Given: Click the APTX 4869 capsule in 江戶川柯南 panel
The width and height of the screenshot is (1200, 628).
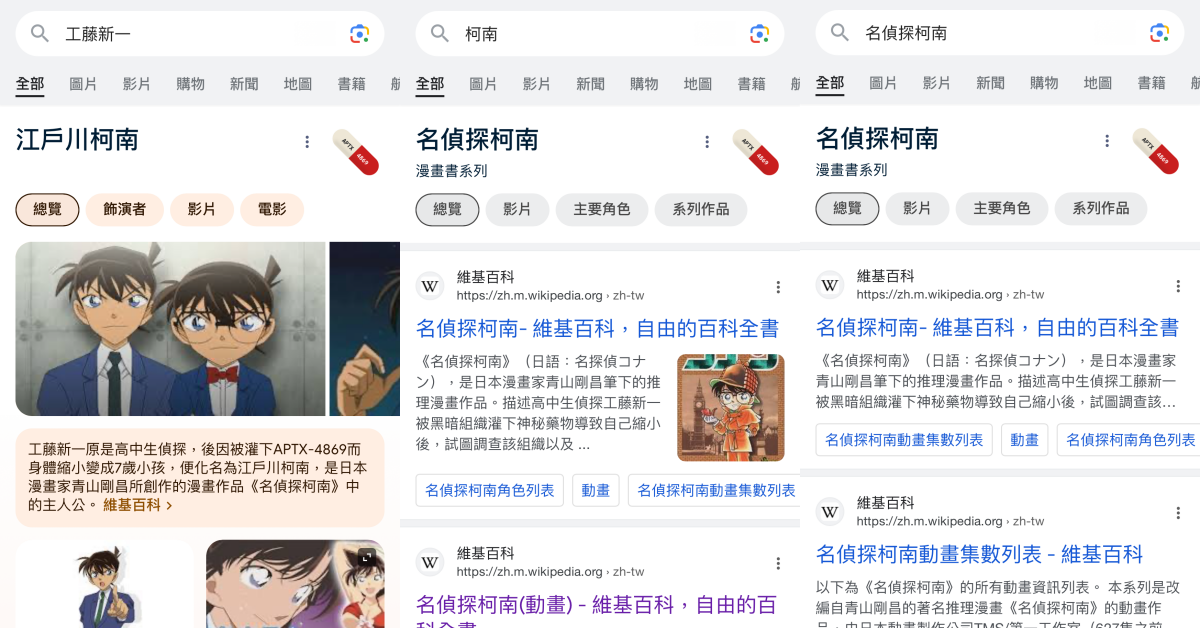Looking at the screenshot, I should [x=356, y=151].
